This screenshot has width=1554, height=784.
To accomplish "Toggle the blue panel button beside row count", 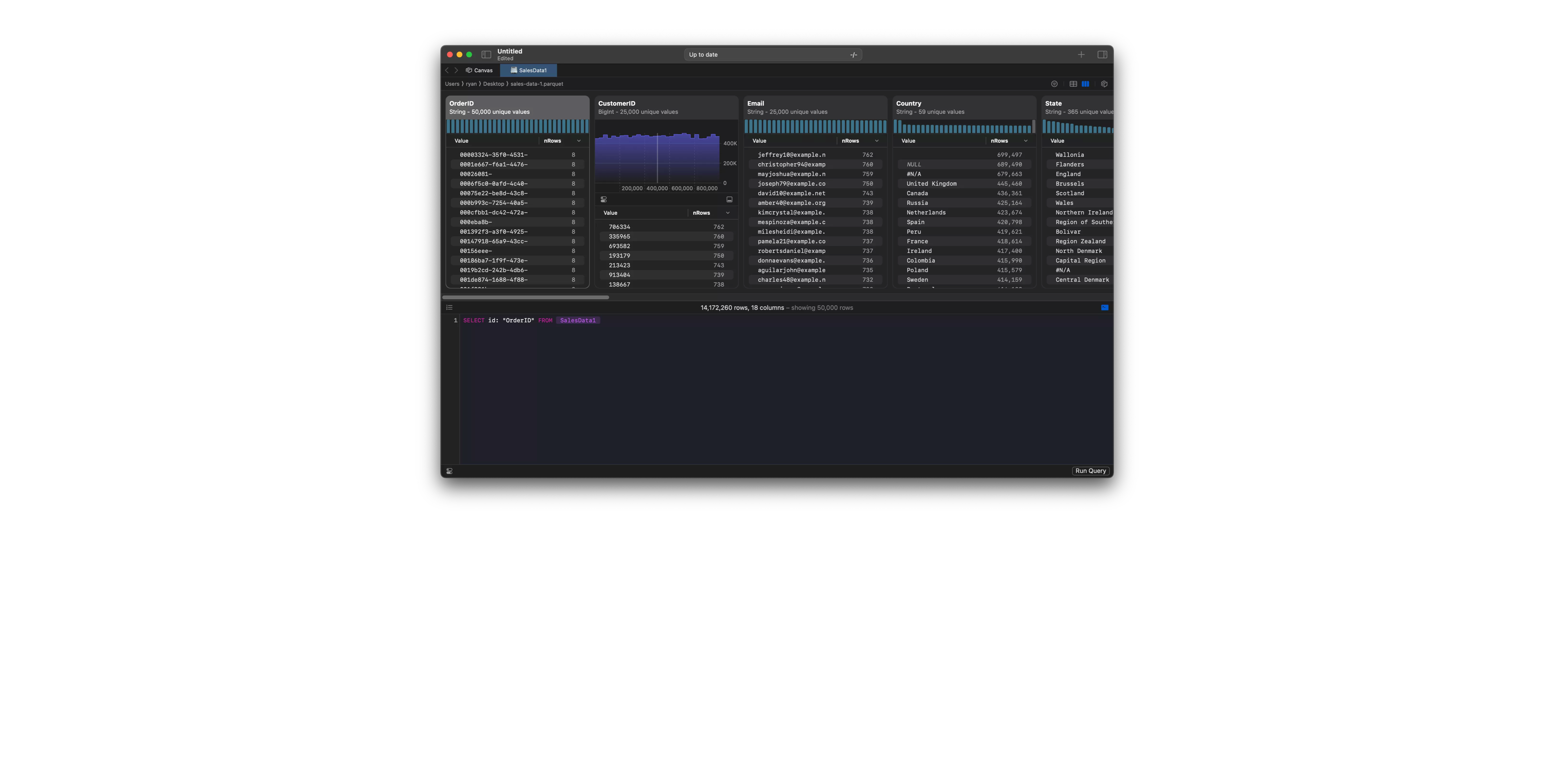I will pos(1105,308).
